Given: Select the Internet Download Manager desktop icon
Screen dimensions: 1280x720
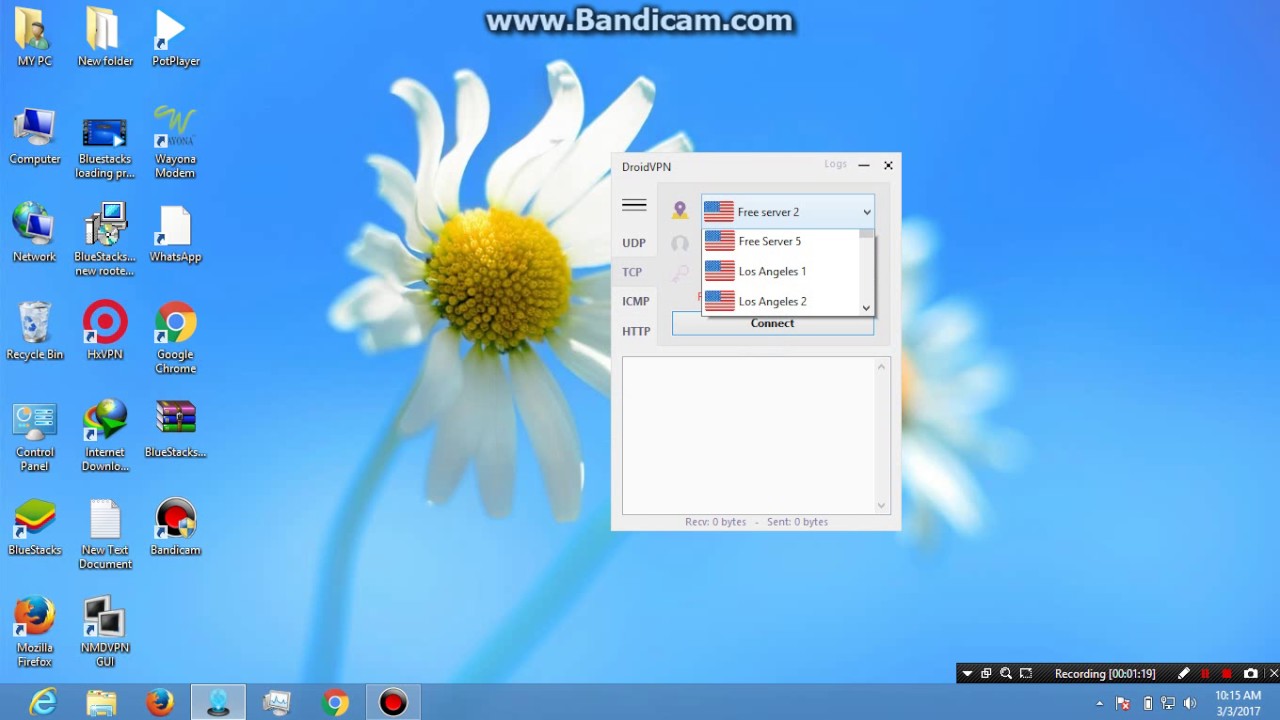Looking at the screenshot, I should 105,437.
